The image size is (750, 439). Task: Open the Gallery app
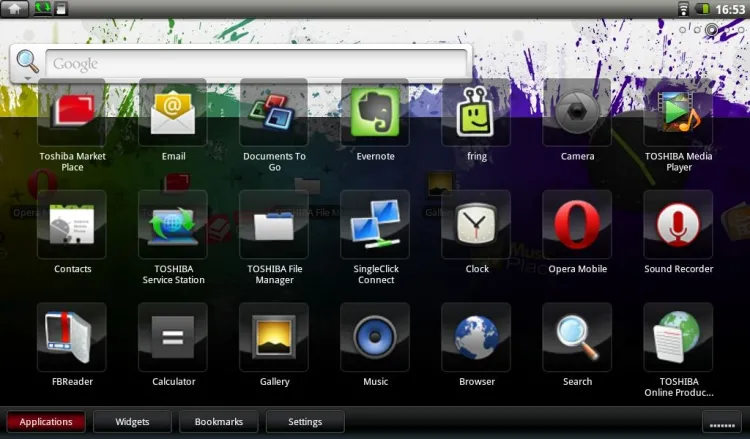(274, 337)
